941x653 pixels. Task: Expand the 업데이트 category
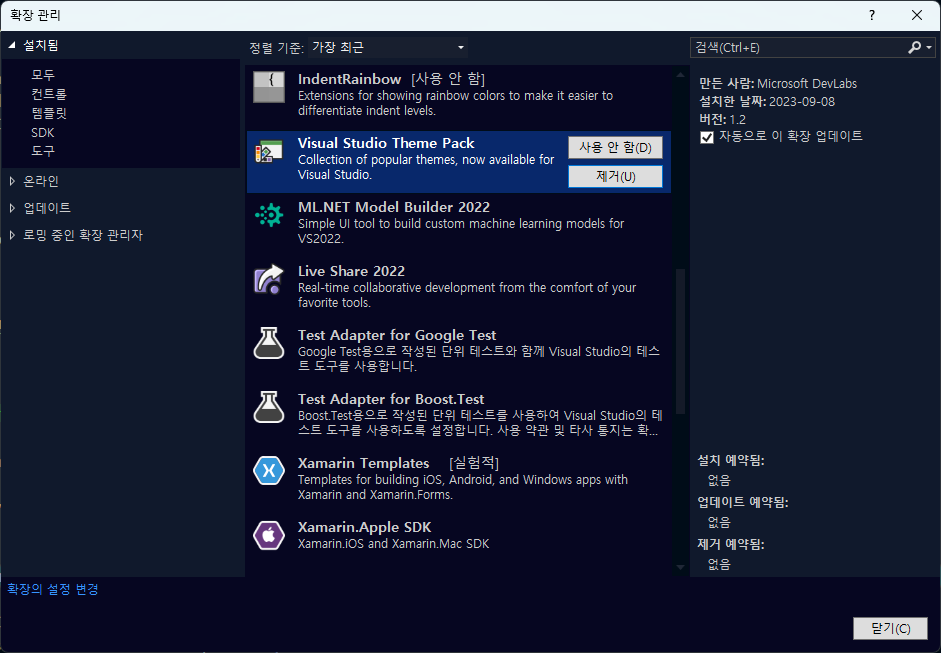point(12,208)
